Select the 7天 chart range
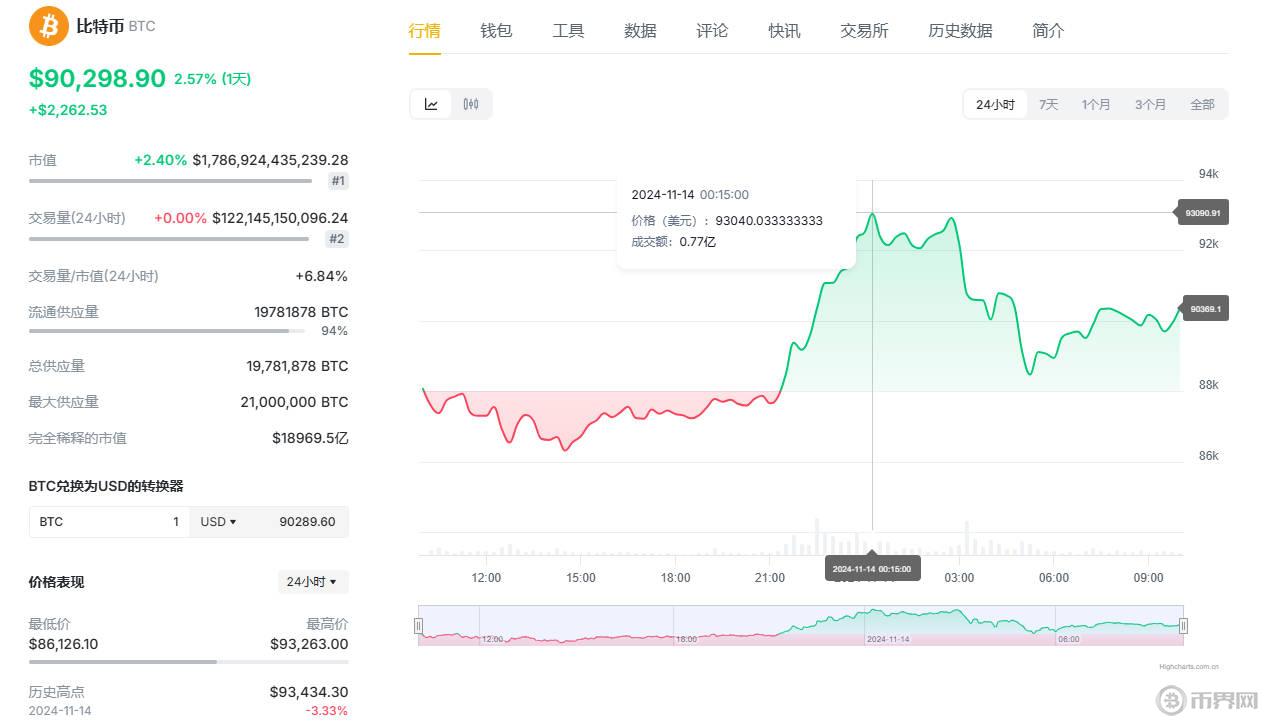 [1048, 104]
